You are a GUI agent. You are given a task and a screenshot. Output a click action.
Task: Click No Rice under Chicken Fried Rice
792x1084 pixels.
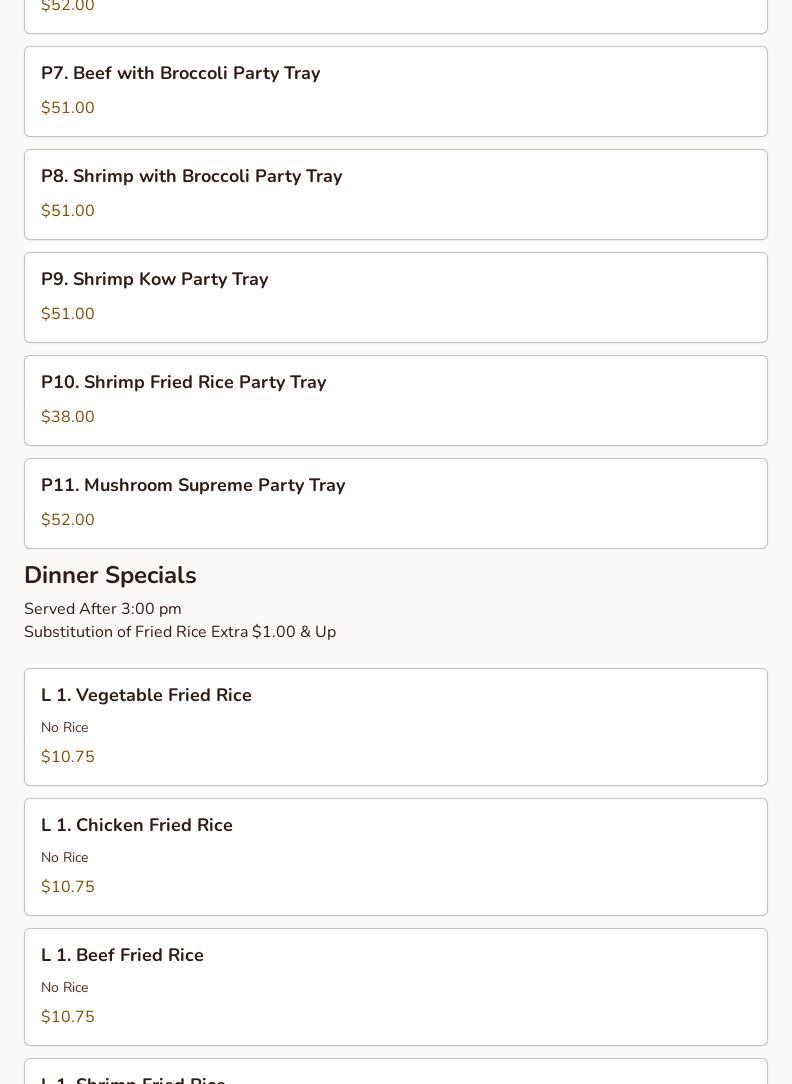point(65,858)
